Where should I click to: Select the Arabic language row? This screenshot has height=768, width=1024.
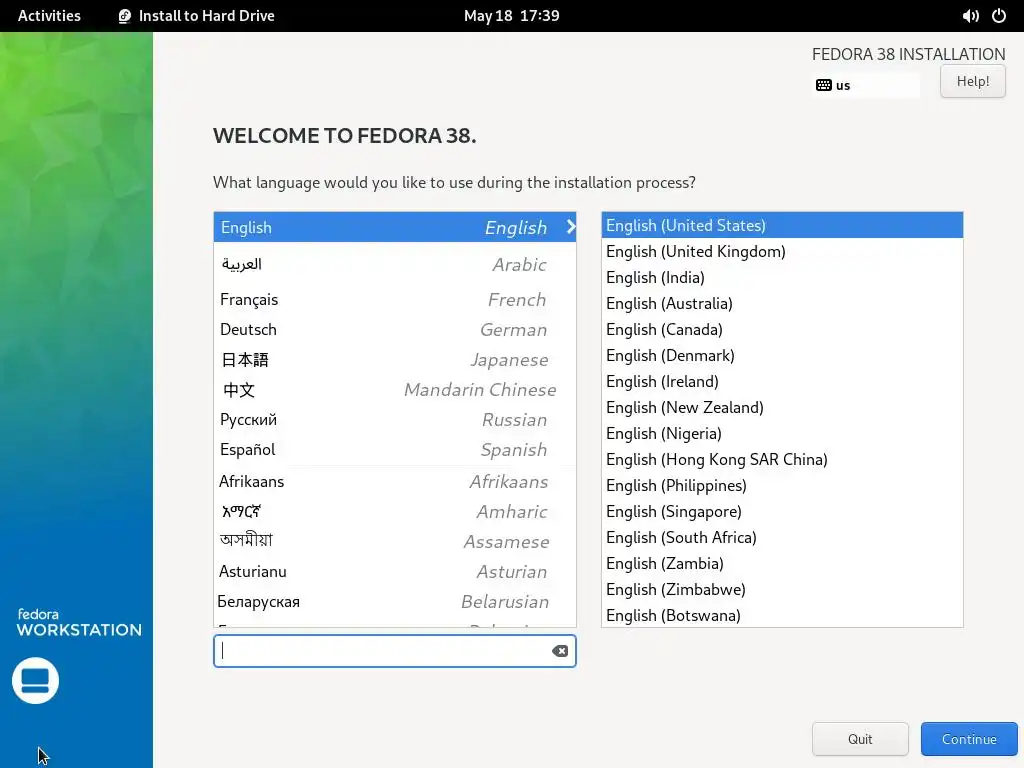(395, 264)
